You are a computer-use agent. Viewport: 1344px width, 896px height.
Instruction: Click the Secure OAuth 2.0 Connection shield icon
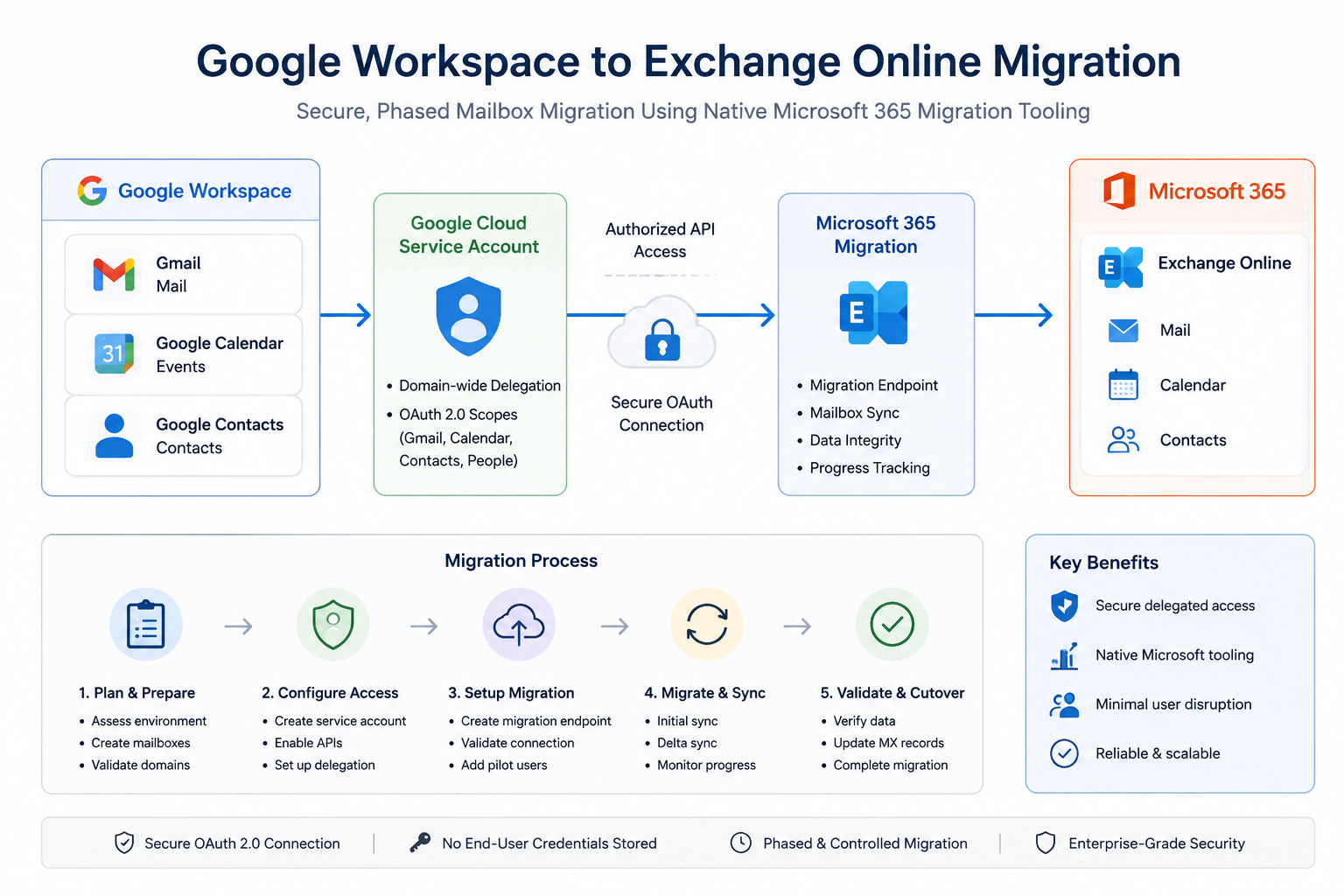pyautogui.click(x=124, y=843)
